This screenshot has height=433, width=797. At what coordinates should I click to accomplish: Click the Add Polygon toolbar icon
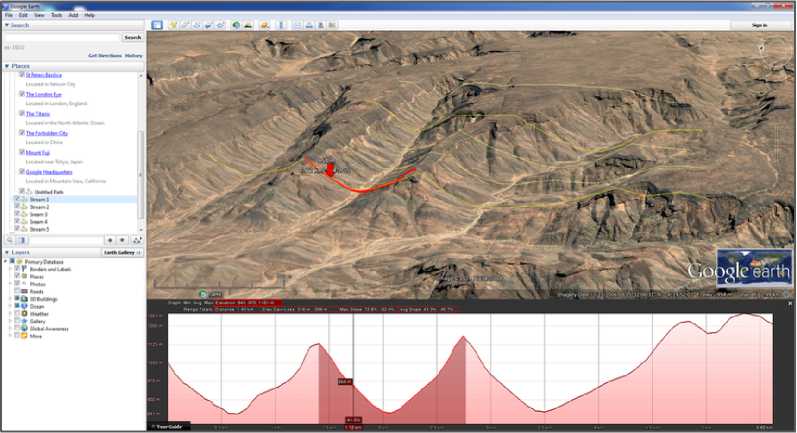point(185,25)
